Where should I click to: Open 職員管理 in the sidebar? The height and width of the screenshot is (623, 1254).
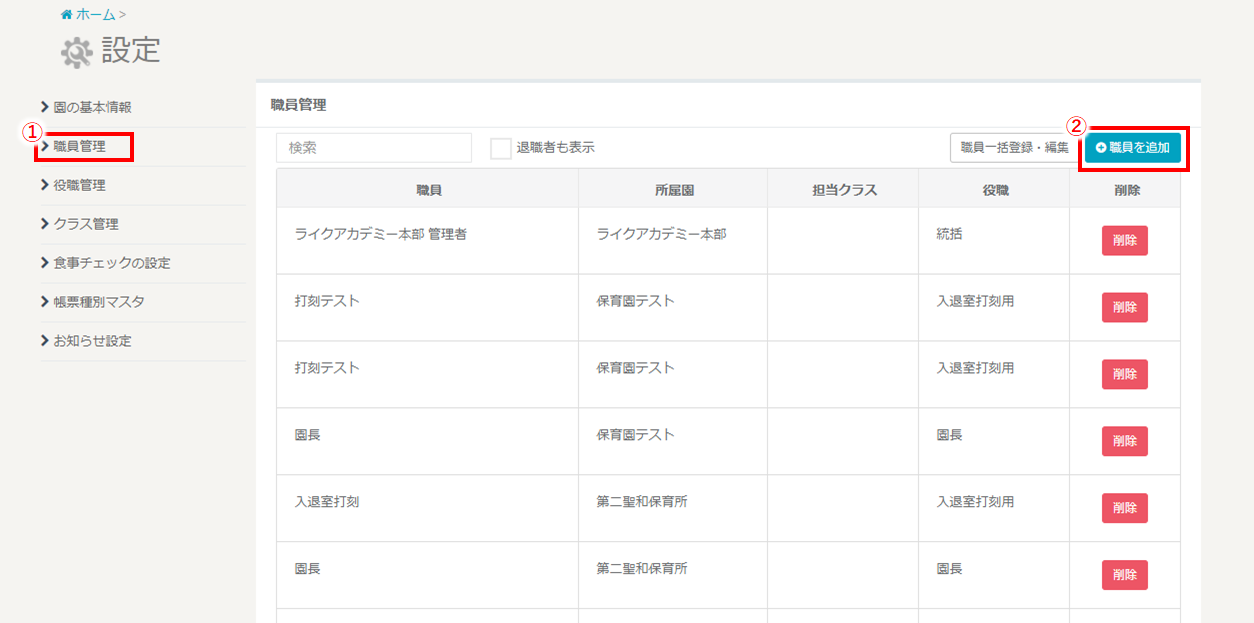coord(79,147)
